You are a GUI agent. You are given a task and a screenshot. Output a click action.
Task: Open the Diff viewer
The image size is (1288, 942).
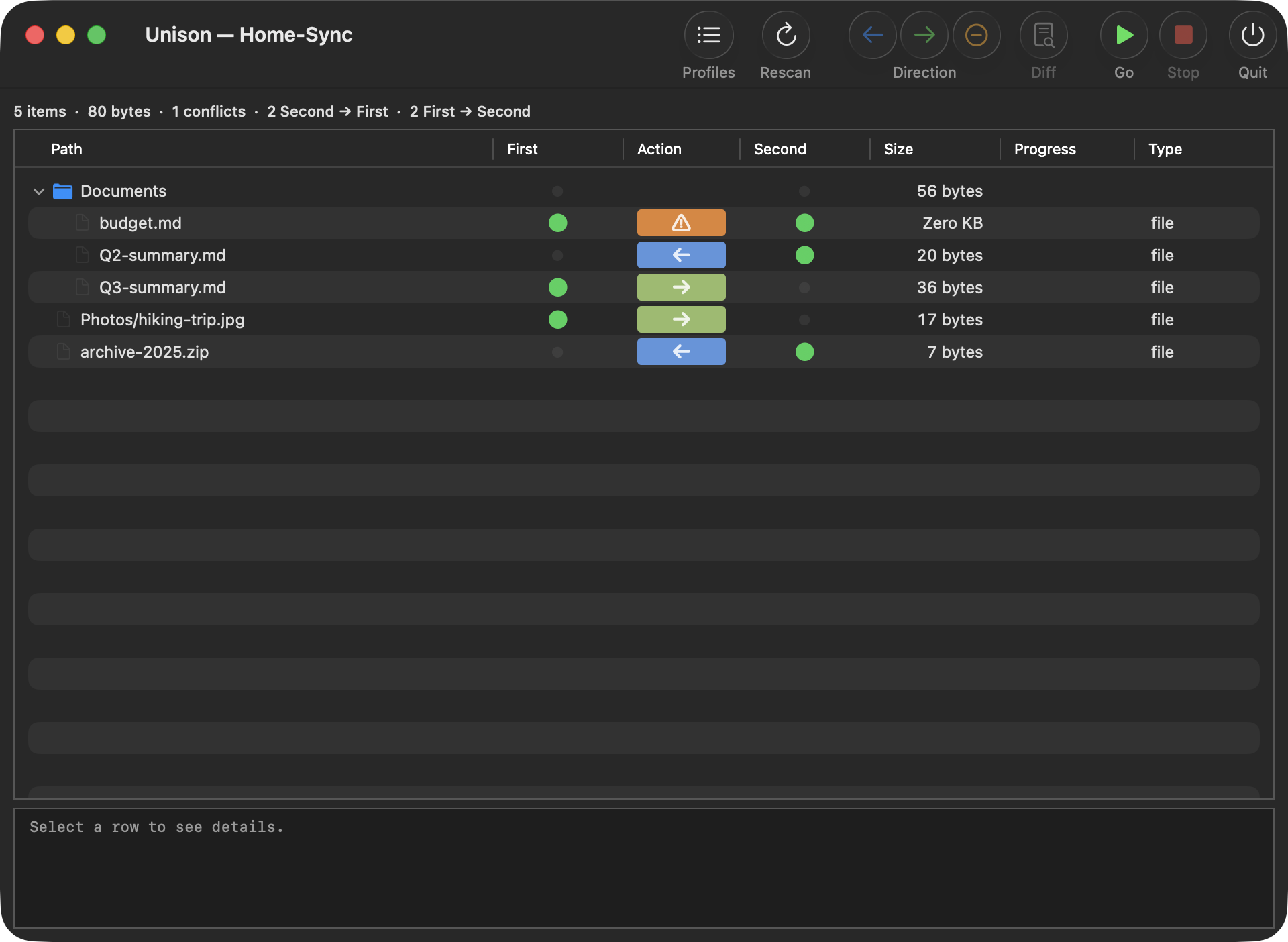click(x=1043, y=35)
